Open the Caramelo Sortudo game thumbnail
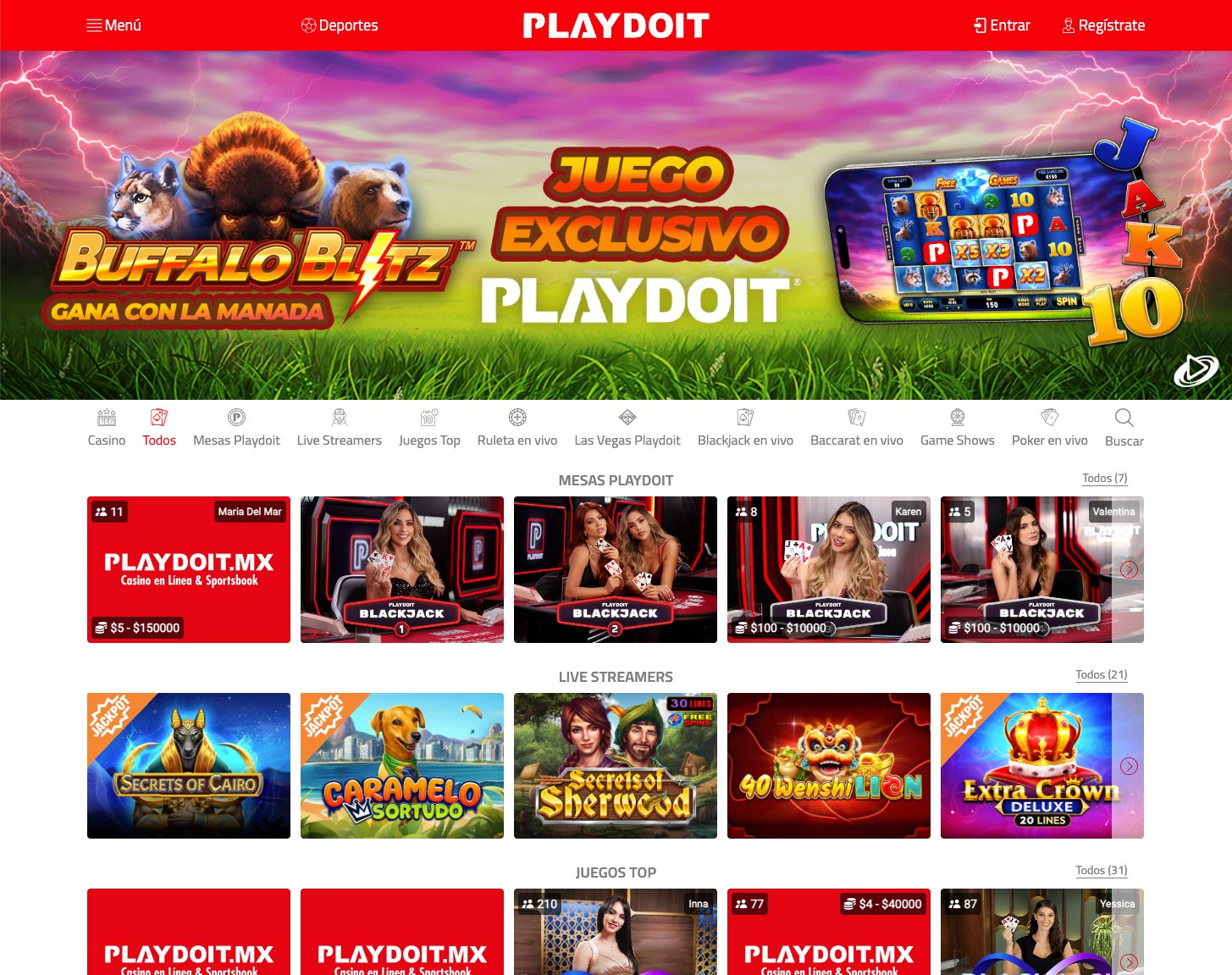Viewport: 1232px width, 975px height. [x=402, y=766]
